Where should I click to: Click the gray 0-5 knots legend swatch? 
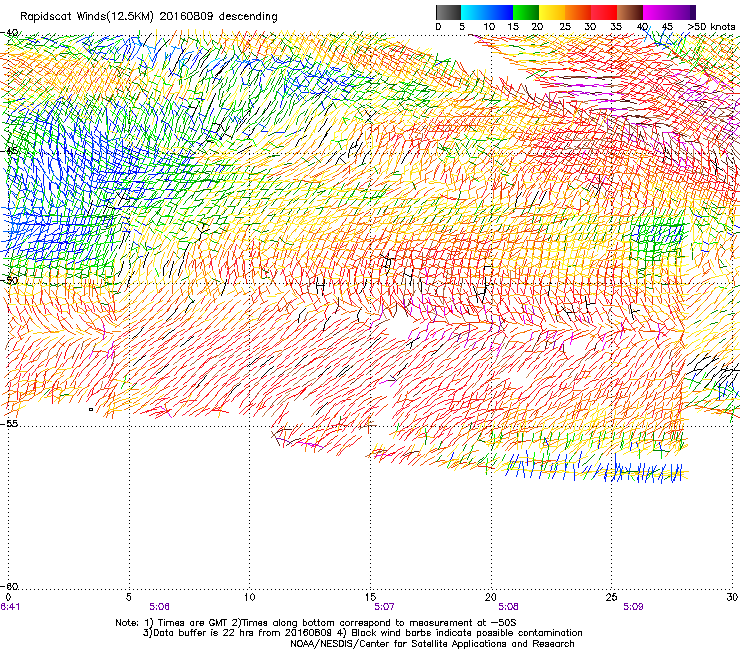[448, 12]
